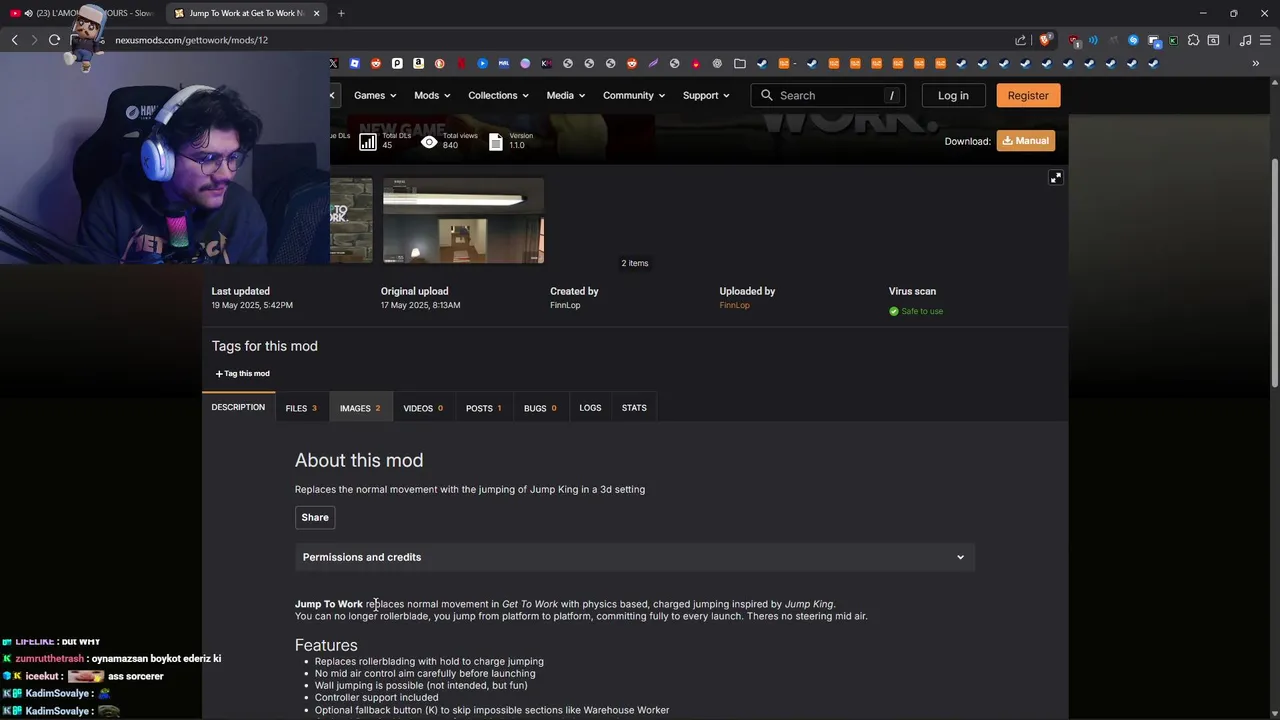1280x720 pixels.
Task: Select the POSTS tab
Action: pos(484,408)
